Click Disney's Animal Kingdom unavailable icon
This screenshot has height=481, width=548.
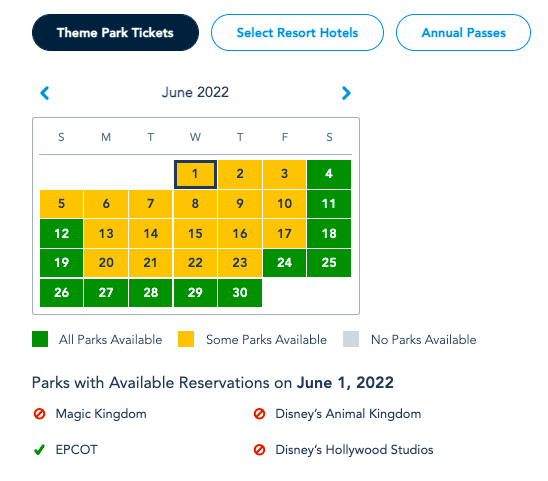click(x=259, y=414)
